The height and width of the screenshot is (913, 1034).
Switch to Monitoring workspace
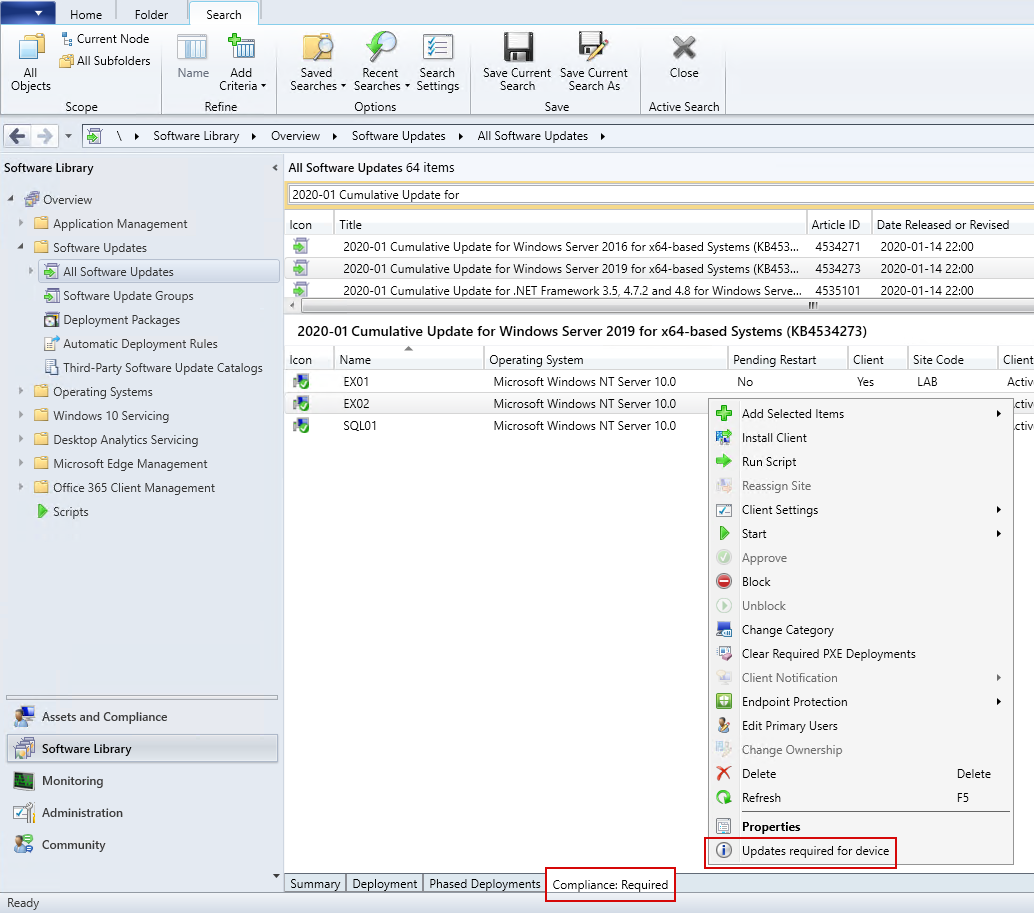point(142,781)
